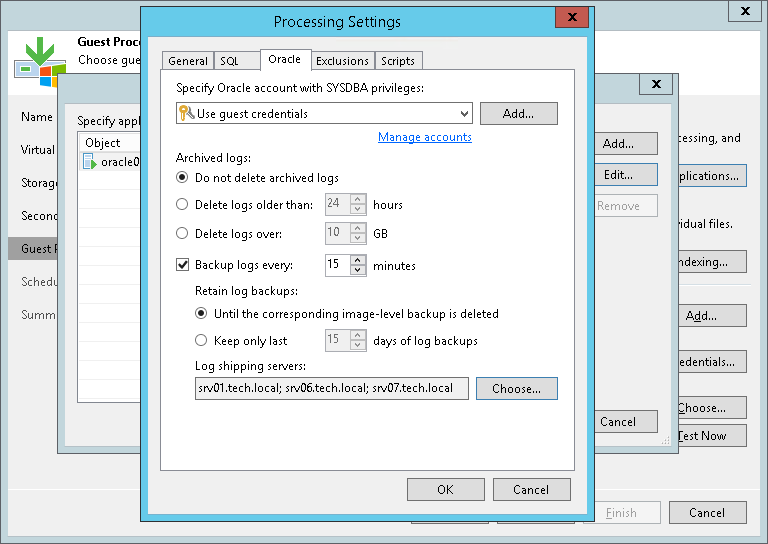Open the Manage accounts link

click(425, 137)
